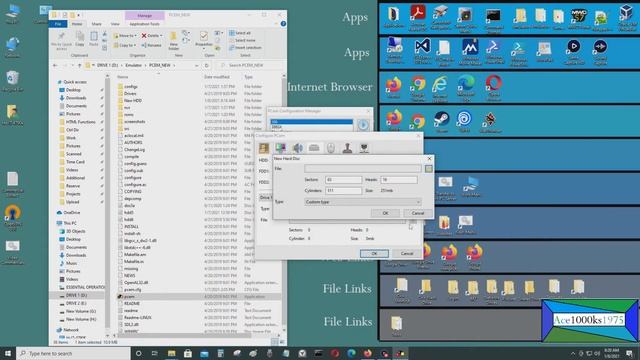
Task: Select the pcem application file row
Action: [199, 297]
